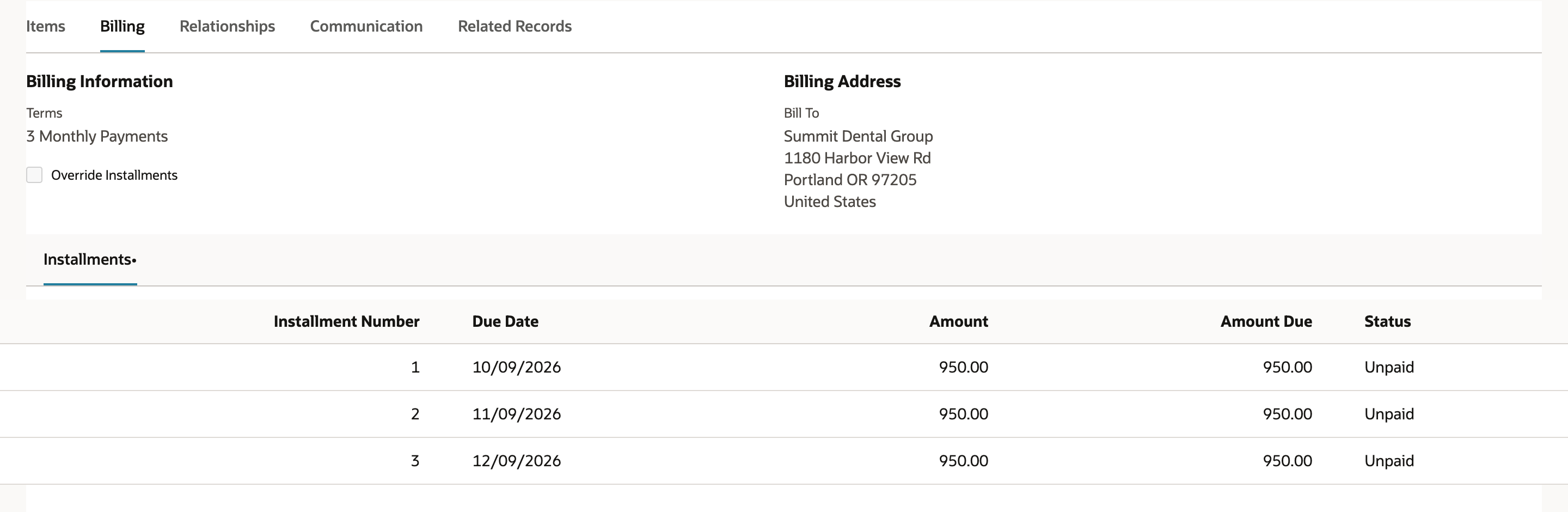
Task: Click Amount 950.00 for installment 1
Action: click(964, 367)
